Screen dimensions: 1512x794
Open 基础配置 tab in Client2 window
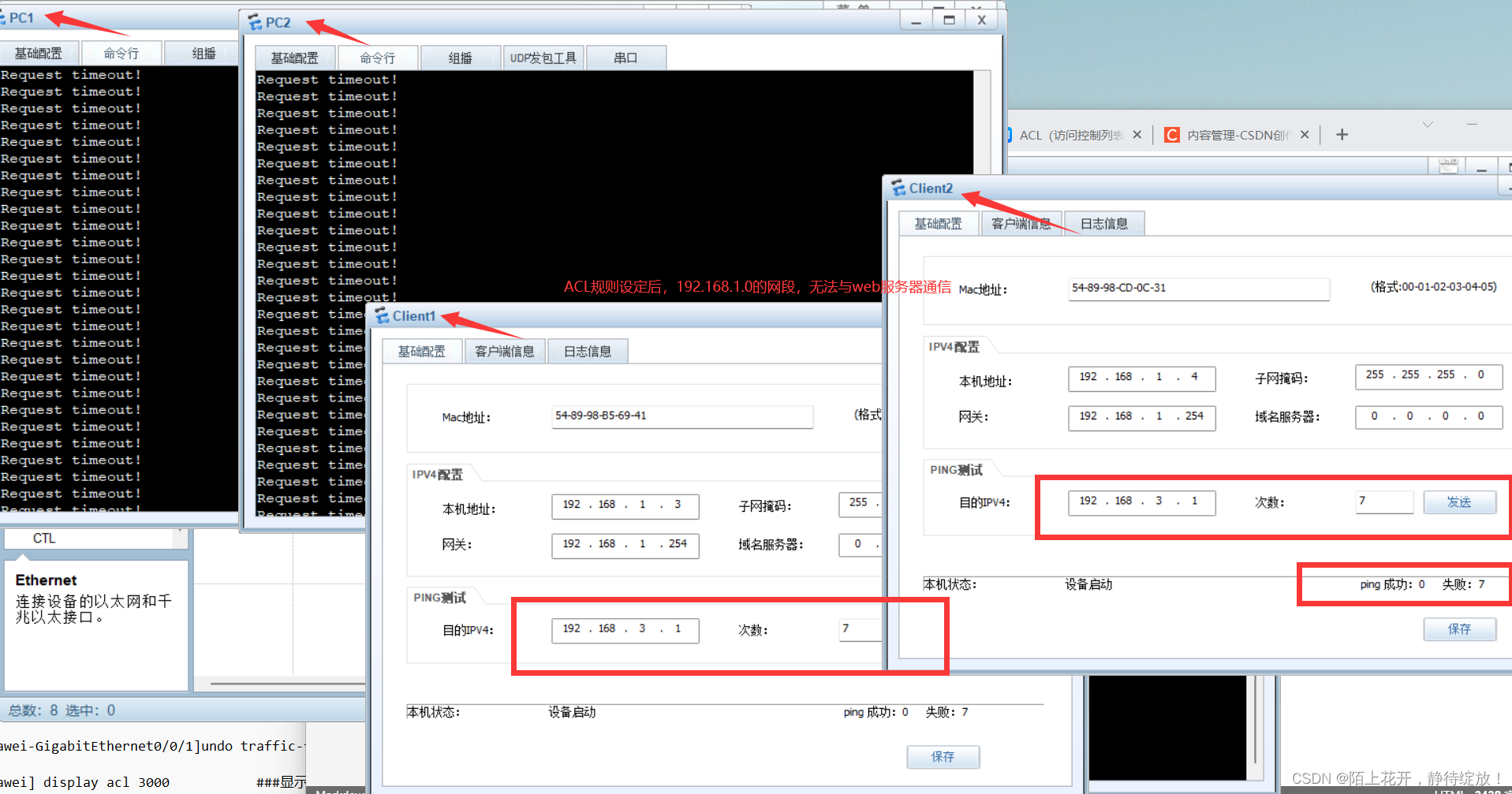939,224
